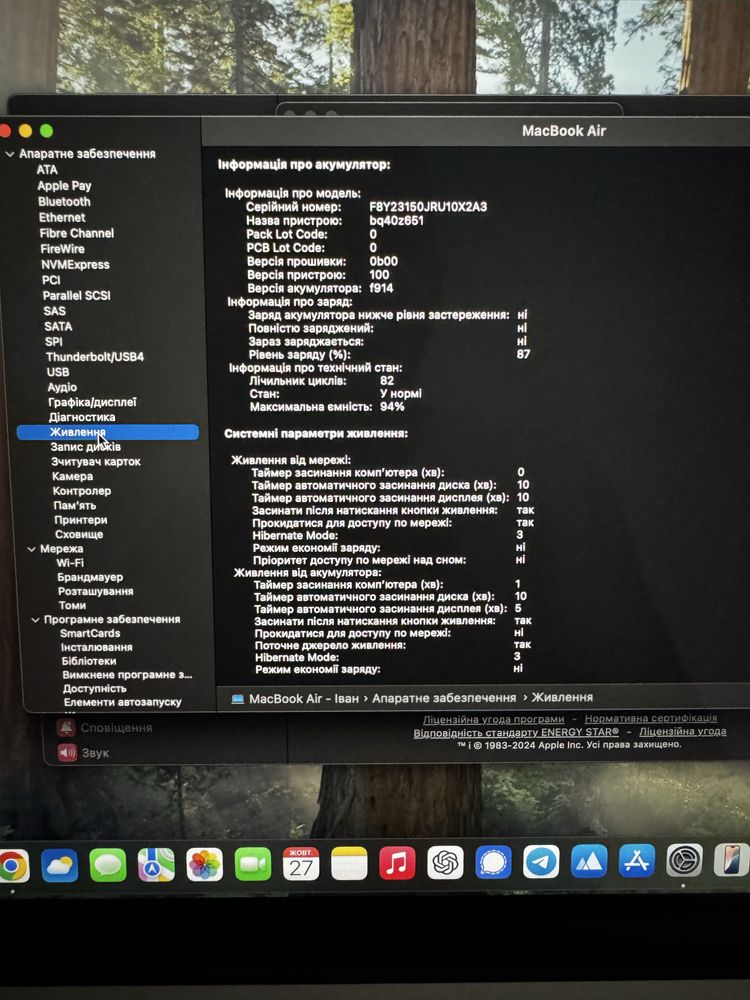Open System Settings gear icon in the Dock
This screenshot has height=1000, width=750.
pos(684,859)
